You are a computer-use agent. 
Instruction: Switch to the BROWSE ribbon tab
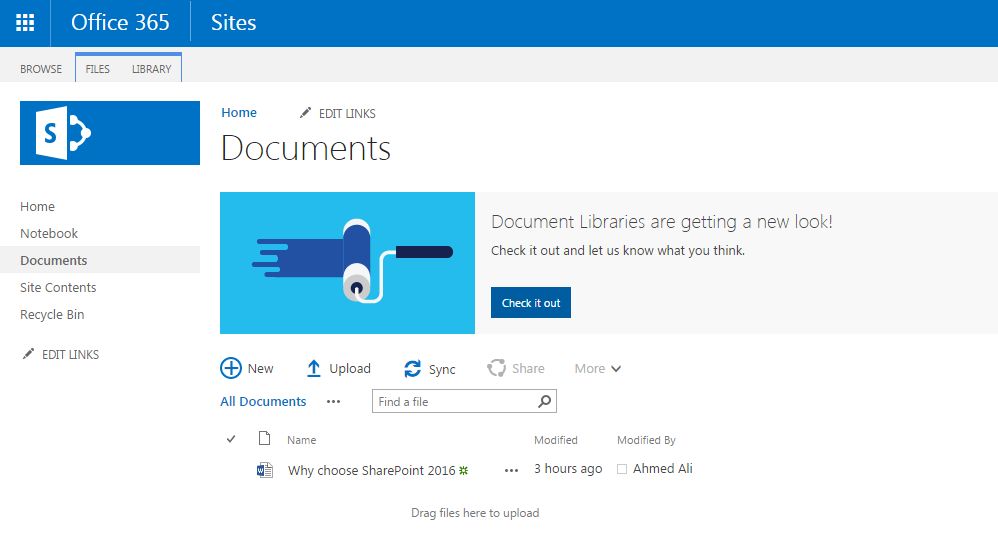[41, 69]
